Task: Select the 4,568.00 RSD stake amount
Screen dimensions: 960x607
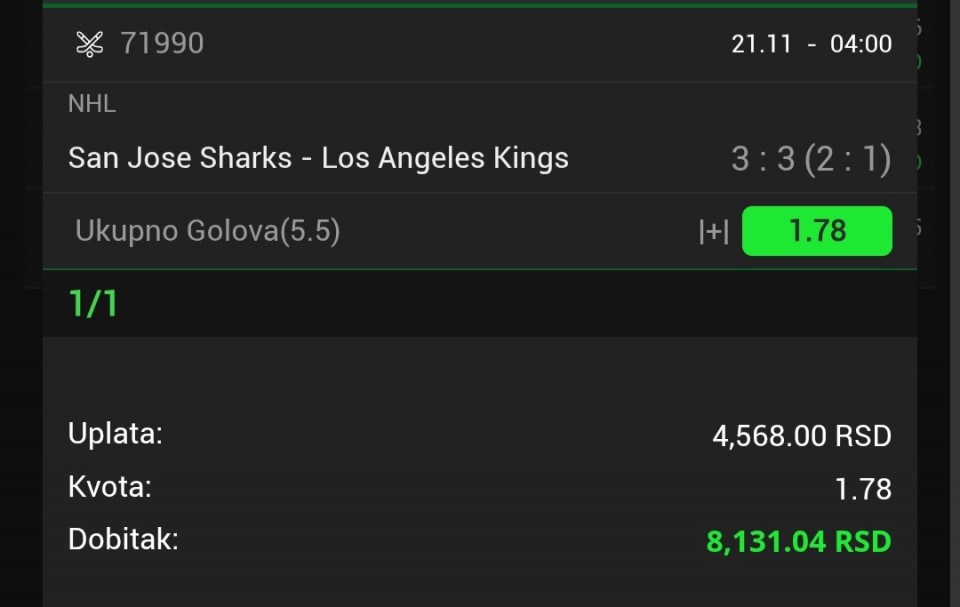Action: point(801,436)
